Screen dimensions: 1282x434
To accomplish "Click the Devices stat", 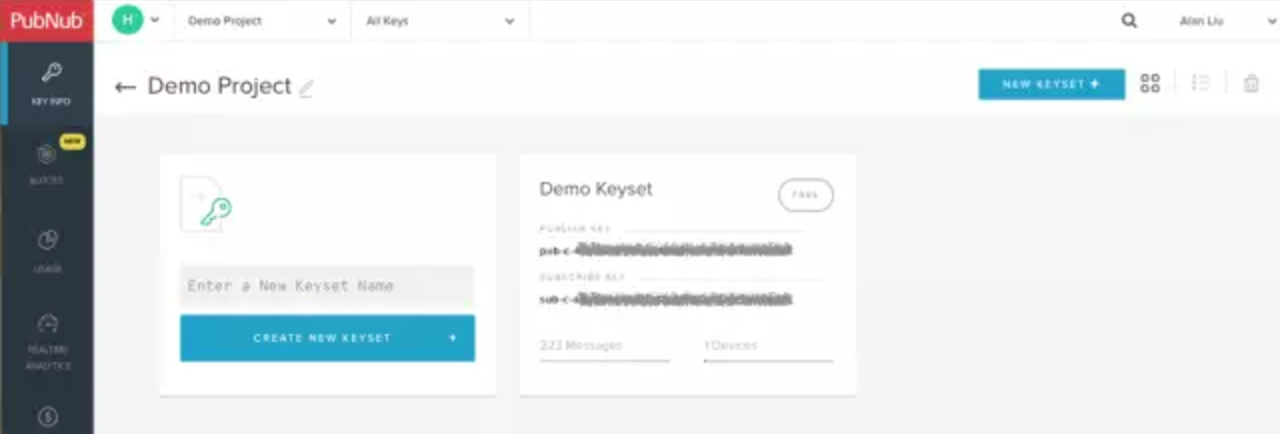I will tap(731, 345).
